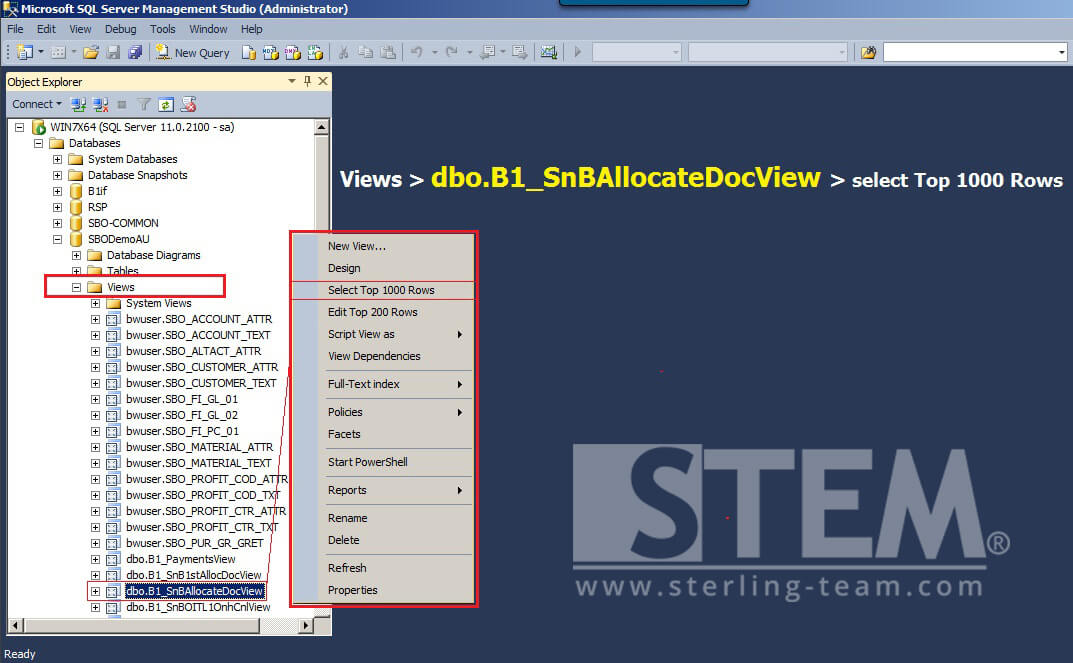
Task: Click the Undo arrow icon
Action: click(x=417, y=52)
